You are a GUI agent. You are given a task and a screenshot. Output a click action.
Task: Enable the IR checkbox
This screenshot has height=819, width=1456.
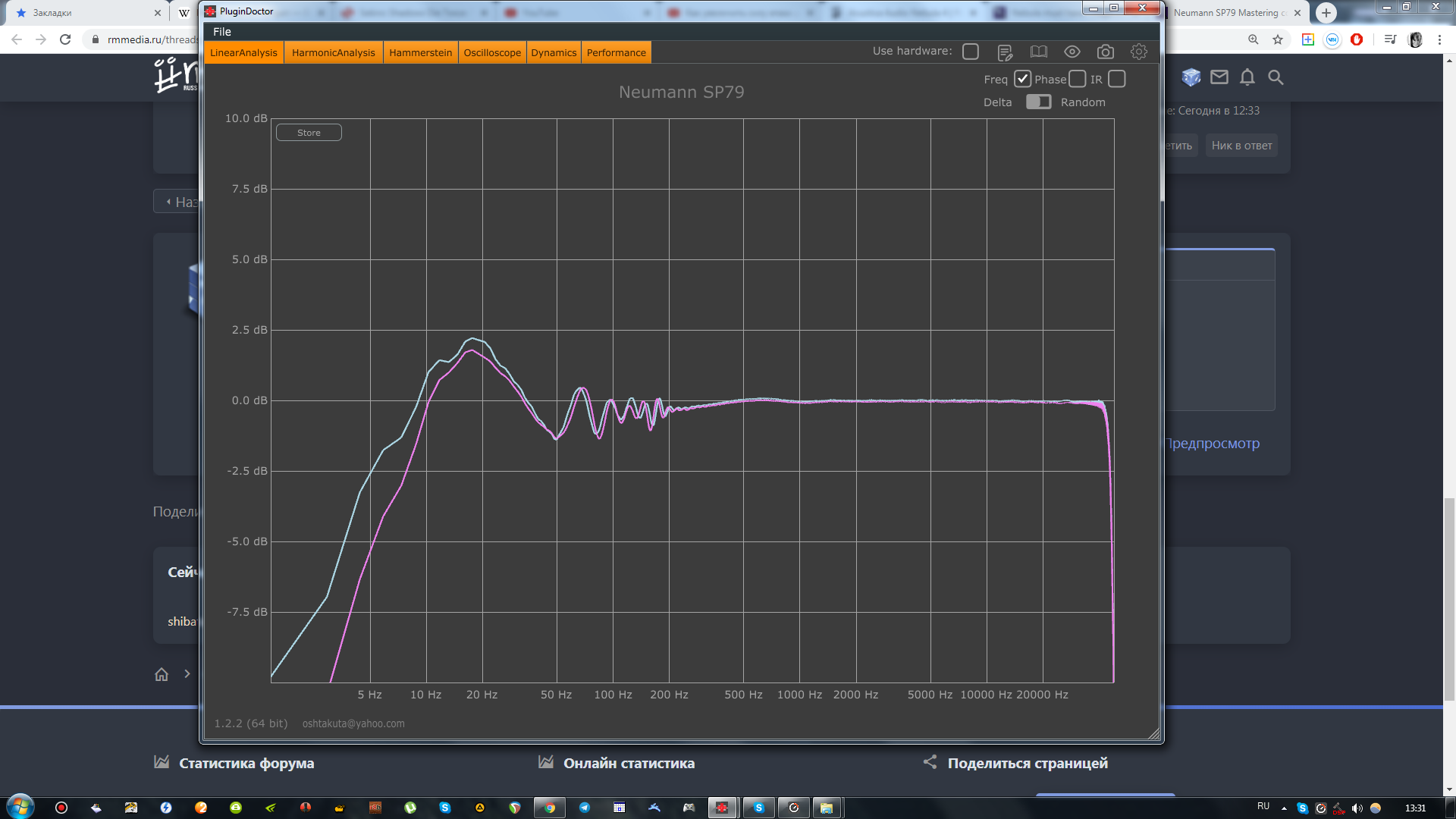1117,79
